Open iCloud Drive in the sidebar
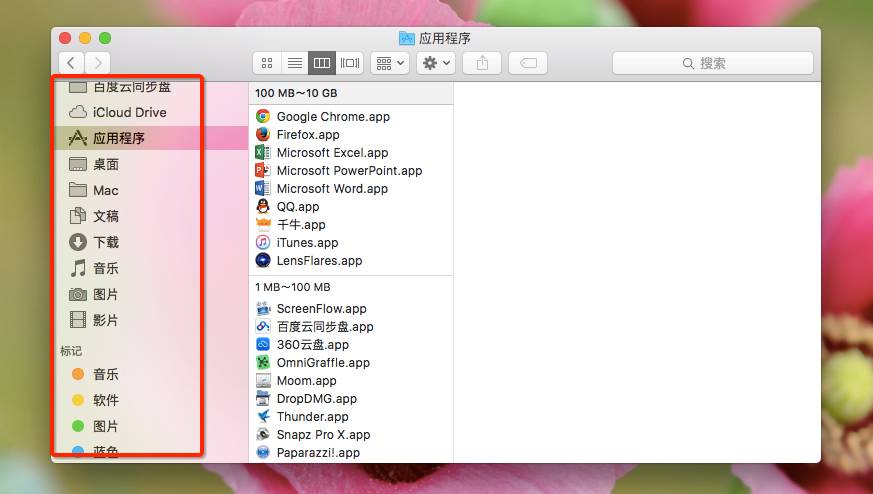The width and height of the screenshot is (873, 494). point(129,112)
